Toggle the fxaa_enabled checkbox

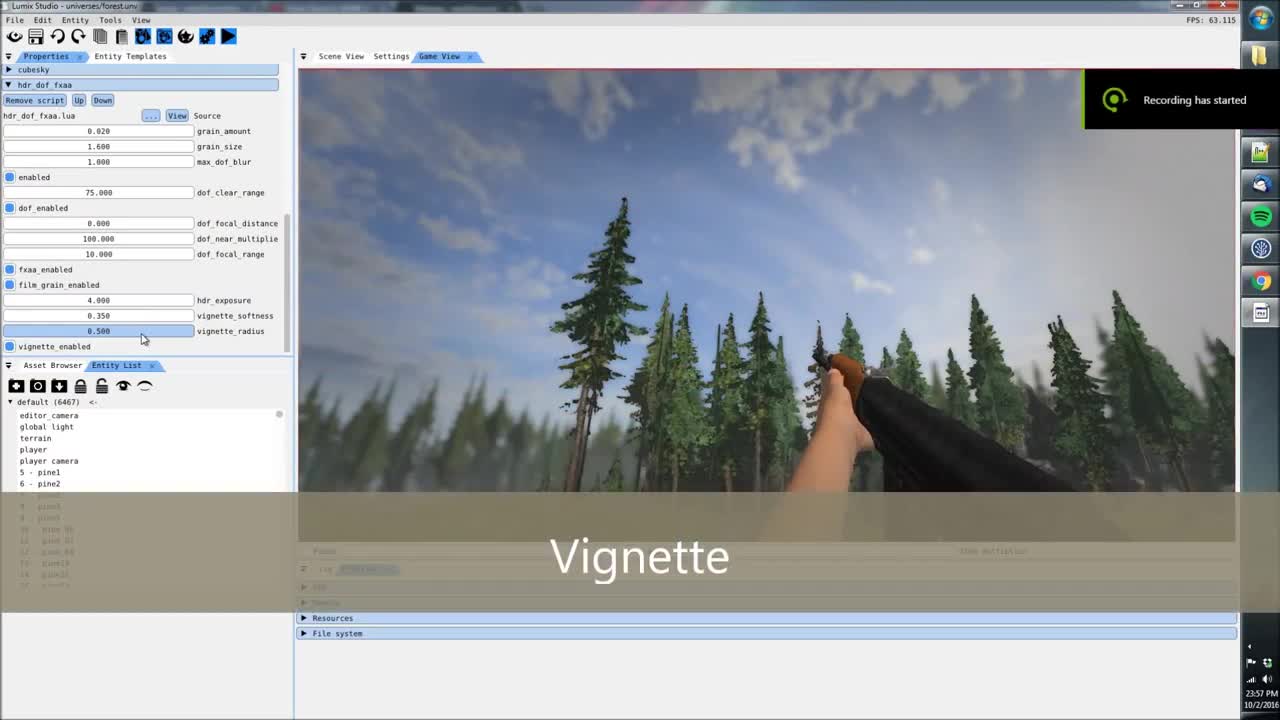point(10,269)
